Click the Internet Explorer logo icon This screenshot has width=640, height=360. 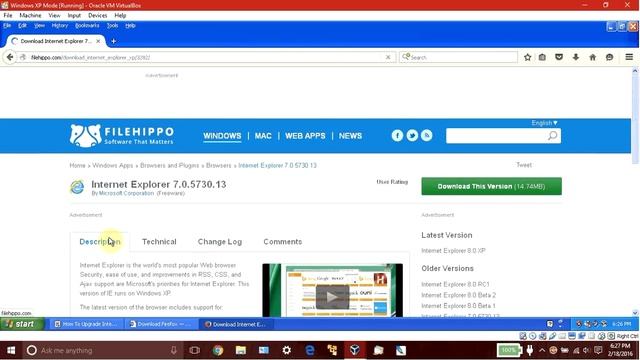(77, 187)
